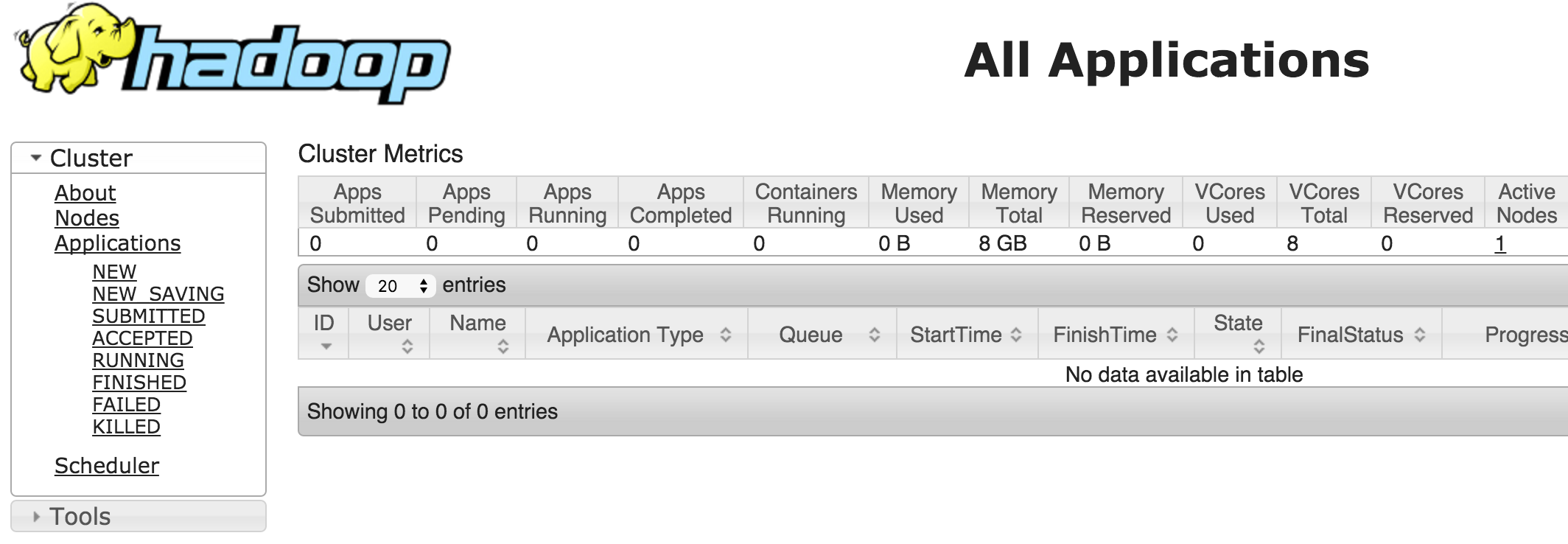Click the Active Nodes count link
1568x544 pixels.
pyautogui.click(x=1499, y=244)
